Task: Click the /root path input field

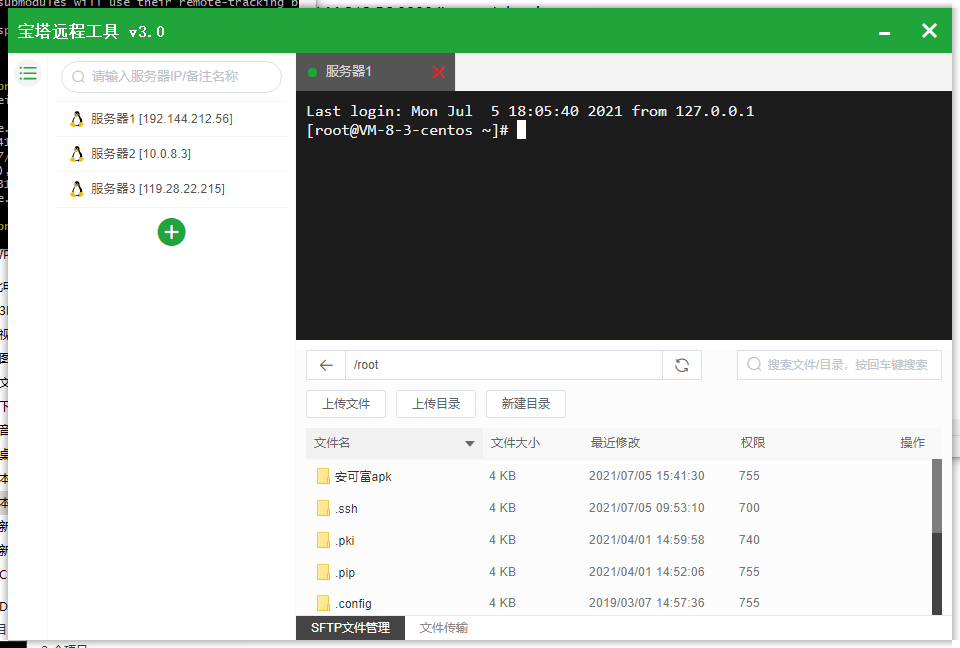Action: [x=504, y=365]
